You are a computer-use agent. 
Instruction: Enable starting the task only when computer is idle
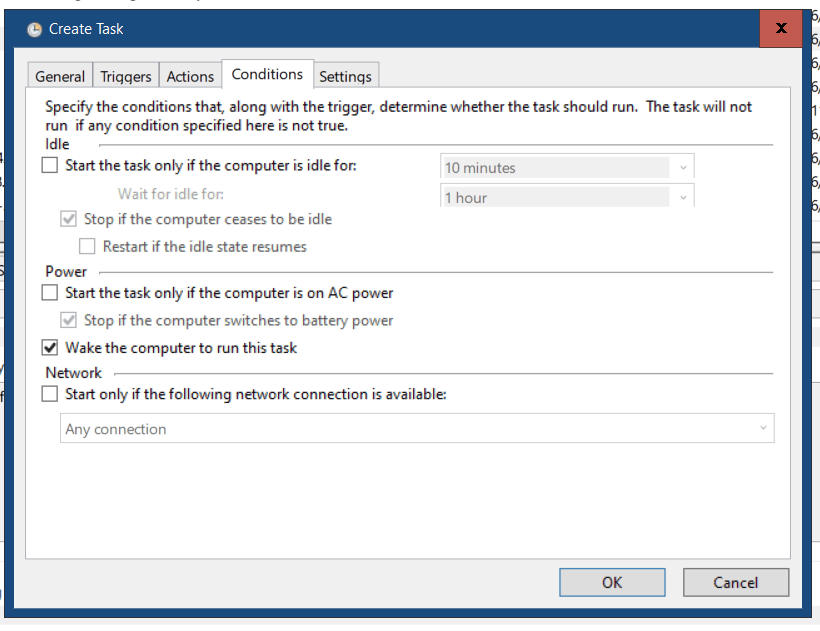pos(49,165)
